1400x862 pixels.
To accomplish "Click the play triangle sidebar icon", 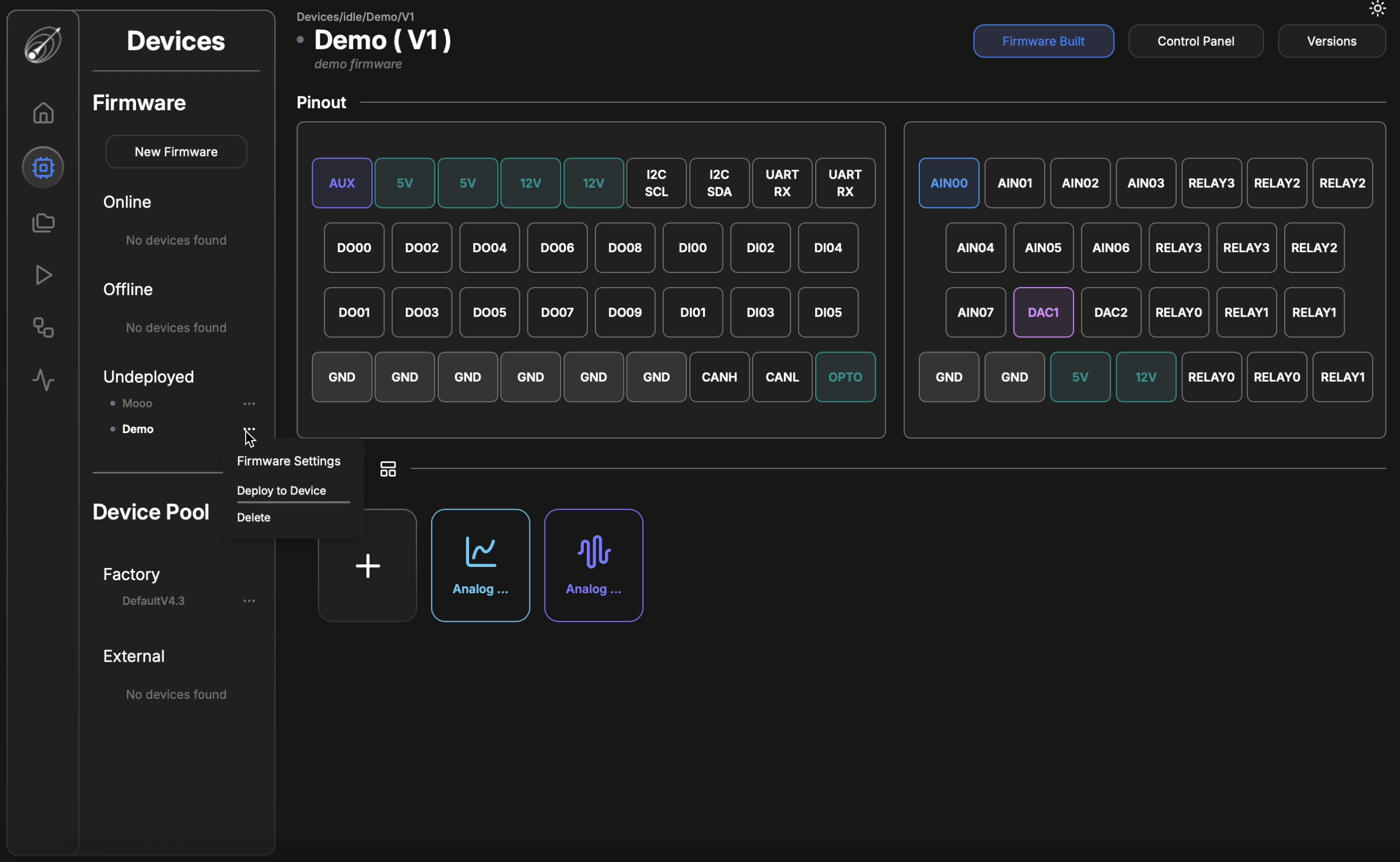I will (43, 275).
